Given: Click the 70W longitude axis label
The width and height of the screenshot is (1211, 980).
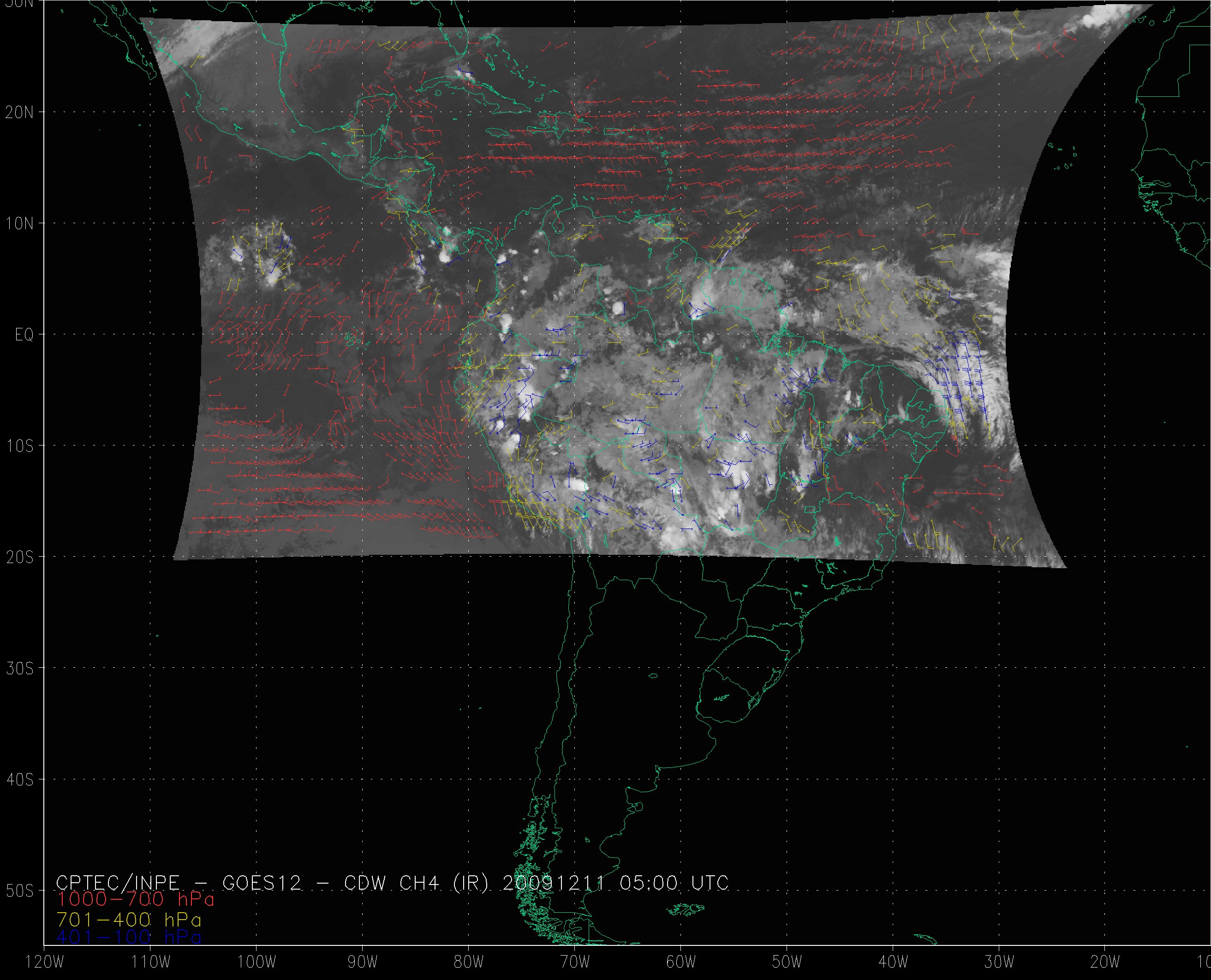Looking at the screenshot, I should [575, 962].
